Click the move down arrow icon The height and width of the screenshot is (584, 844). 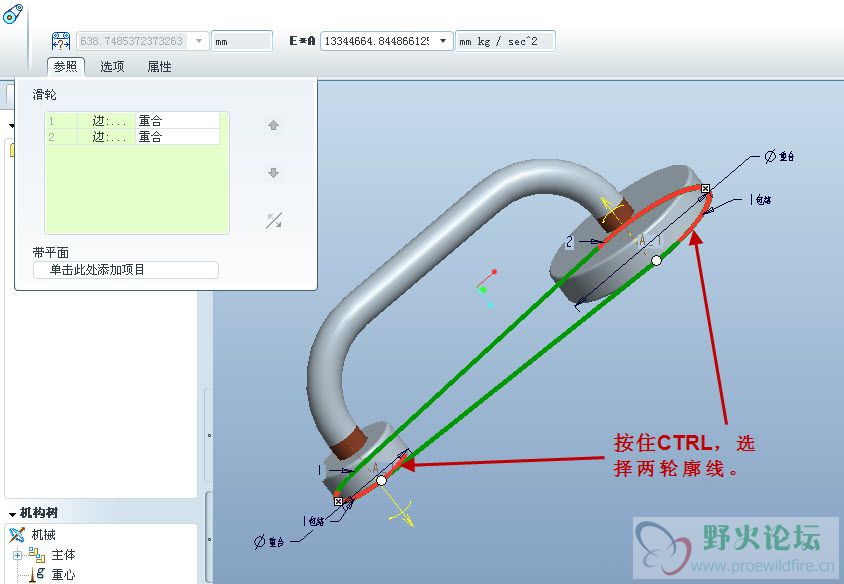[273, 173]
